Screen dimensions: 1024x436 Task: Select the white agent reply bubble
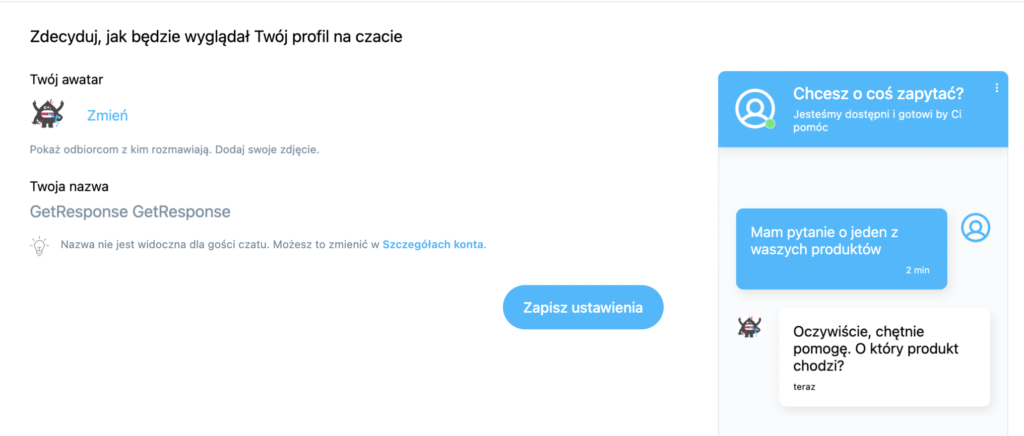pyautogui.click(x=884, y=357)
